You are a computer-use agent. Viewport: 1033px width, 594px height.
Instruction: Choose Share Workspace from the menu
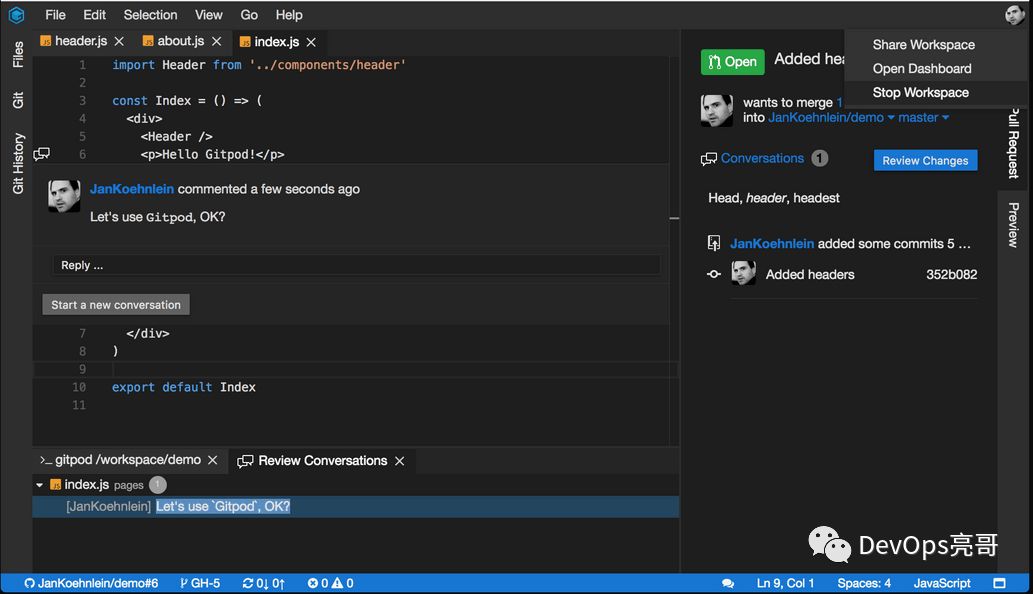pyautogui.click(x=924, y=45)
